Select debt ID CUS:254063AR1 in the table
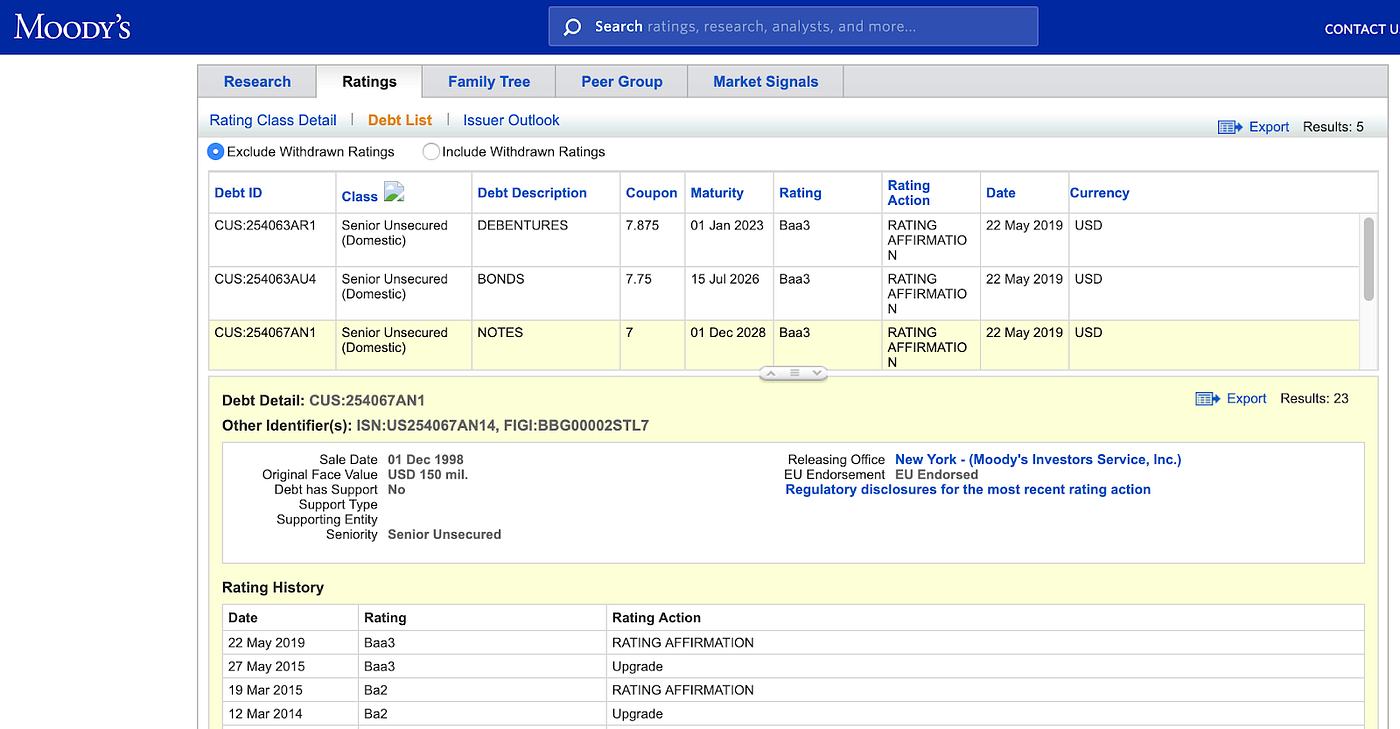This screenshot has height=729, width=1400. [x=265, y=226]
